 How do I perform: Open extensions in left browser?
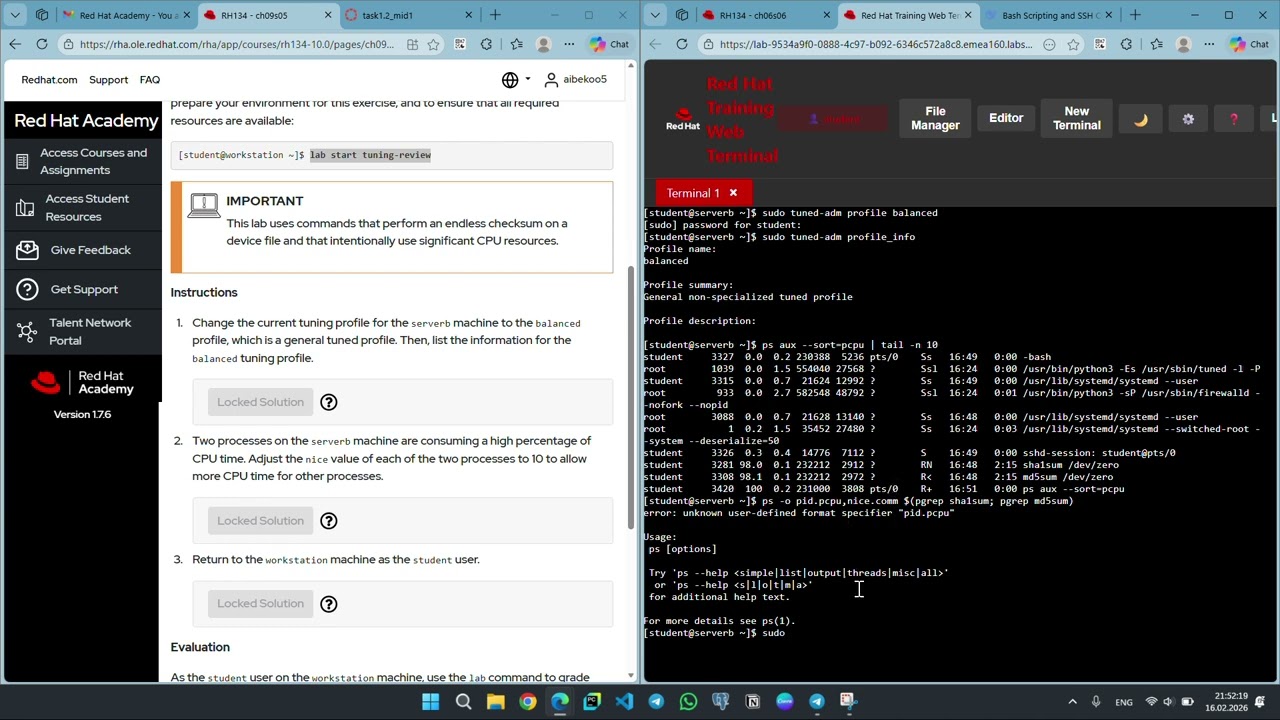coord(486,44)
